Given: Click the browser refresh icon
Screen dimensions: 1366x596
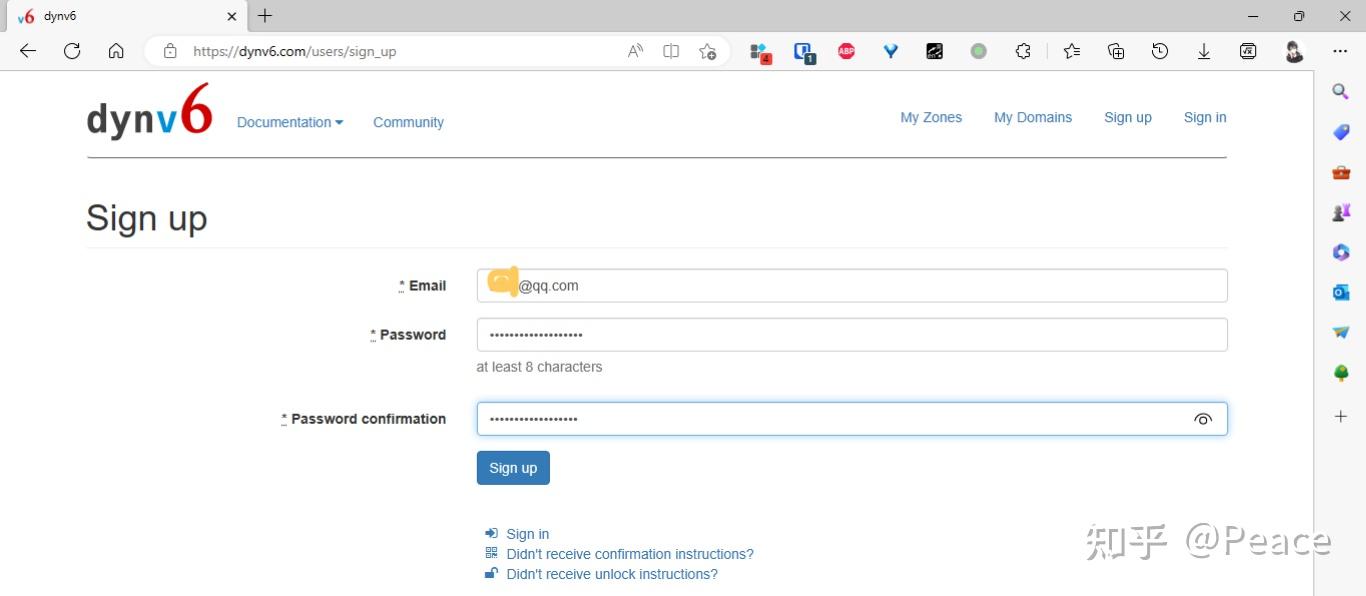Looking at the screenshot, I should click(72, 51).
